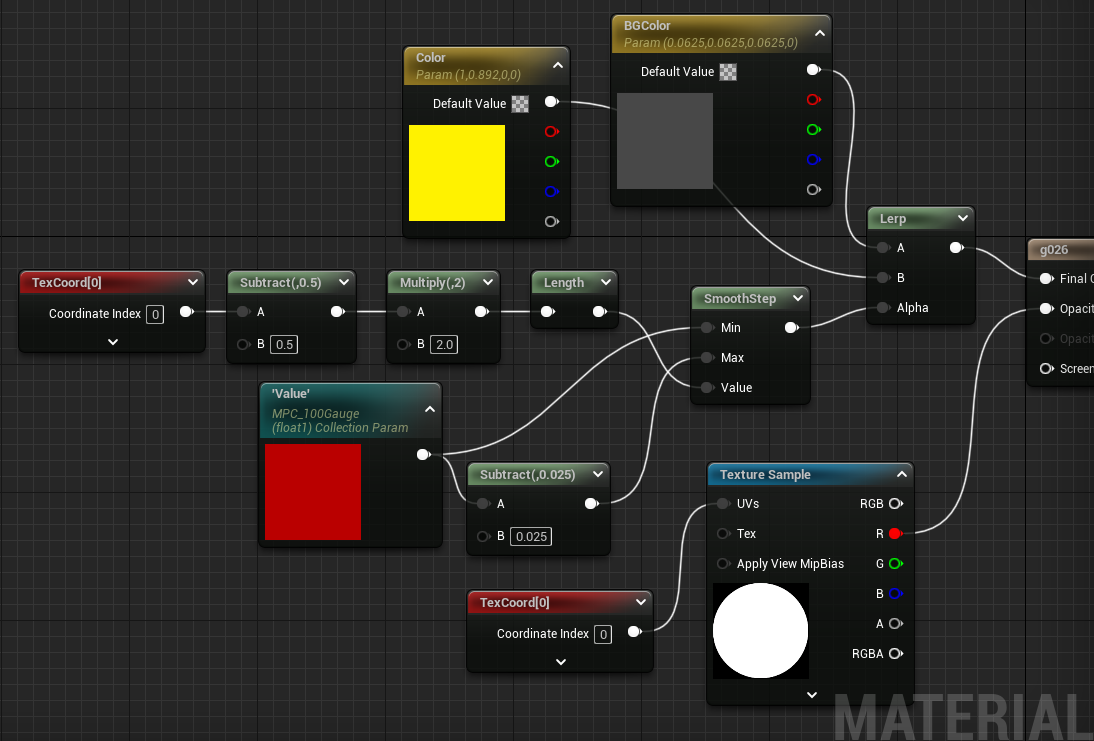This screenshot has height=741, width=1094.
Task: Open the Subtract(,0.5) node chevron
Action: 344,282
